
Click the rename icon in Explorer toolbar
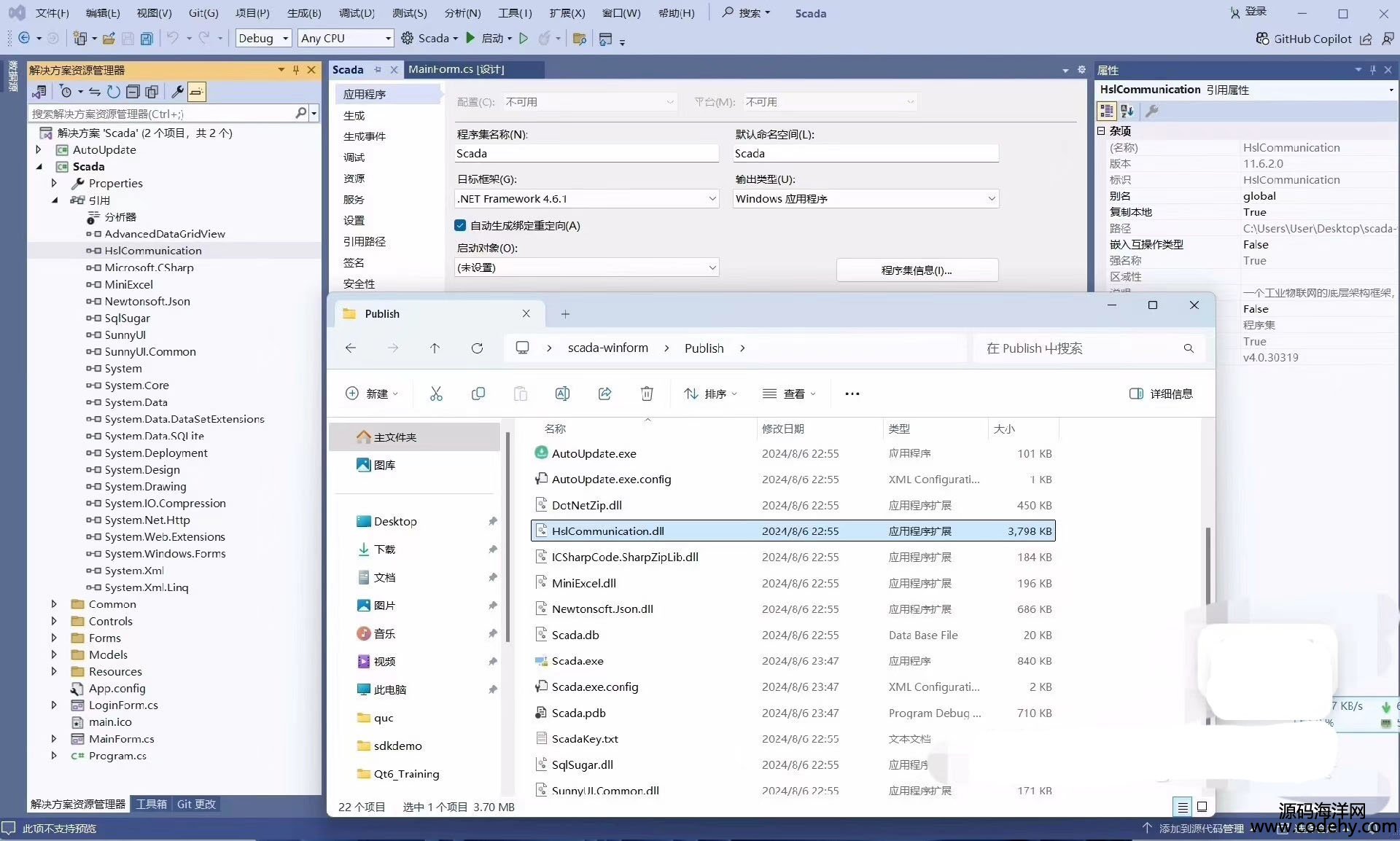(x=562, y=394)
